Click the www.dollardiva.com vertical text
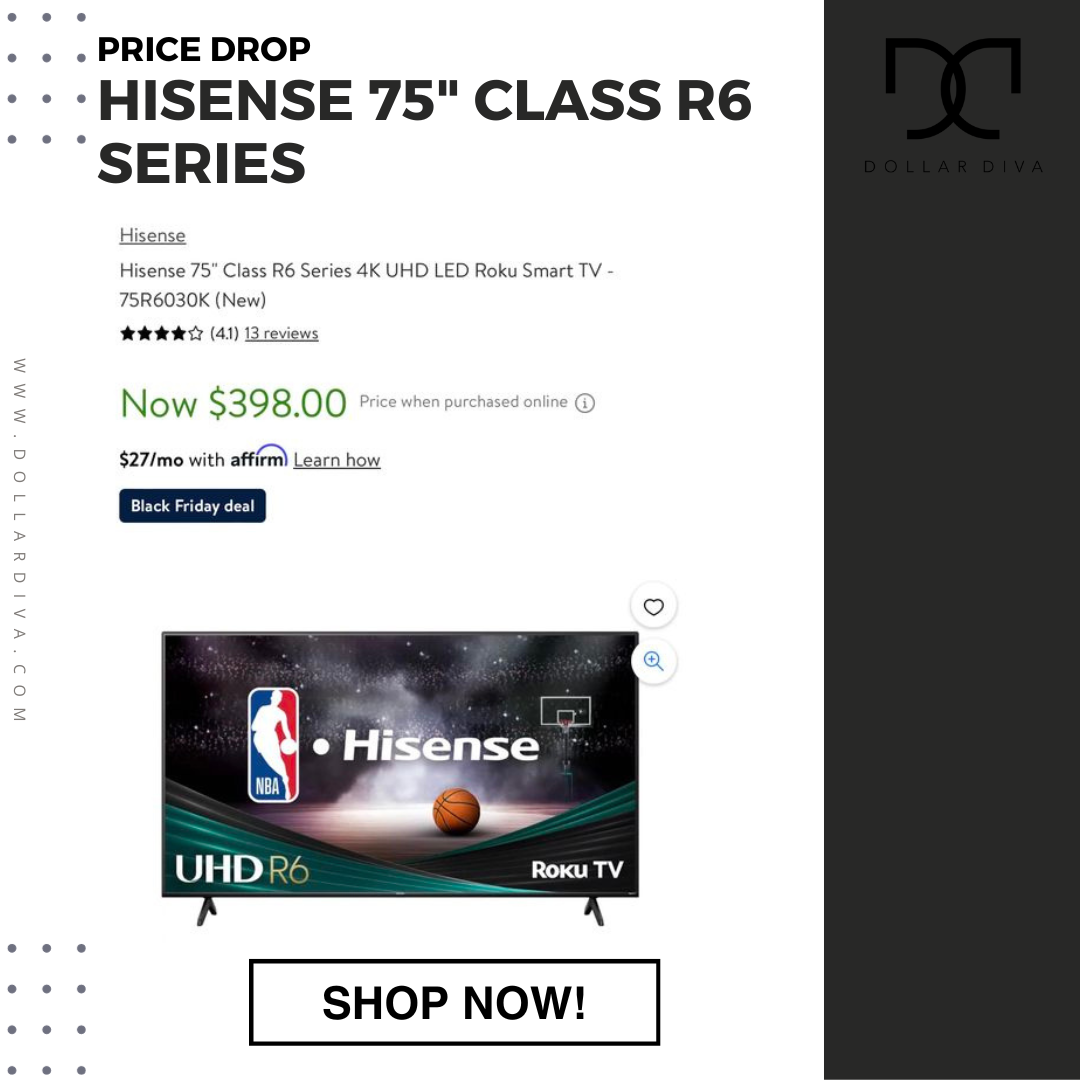This screenshot has height=1080, width=1080. pos(19,540)
